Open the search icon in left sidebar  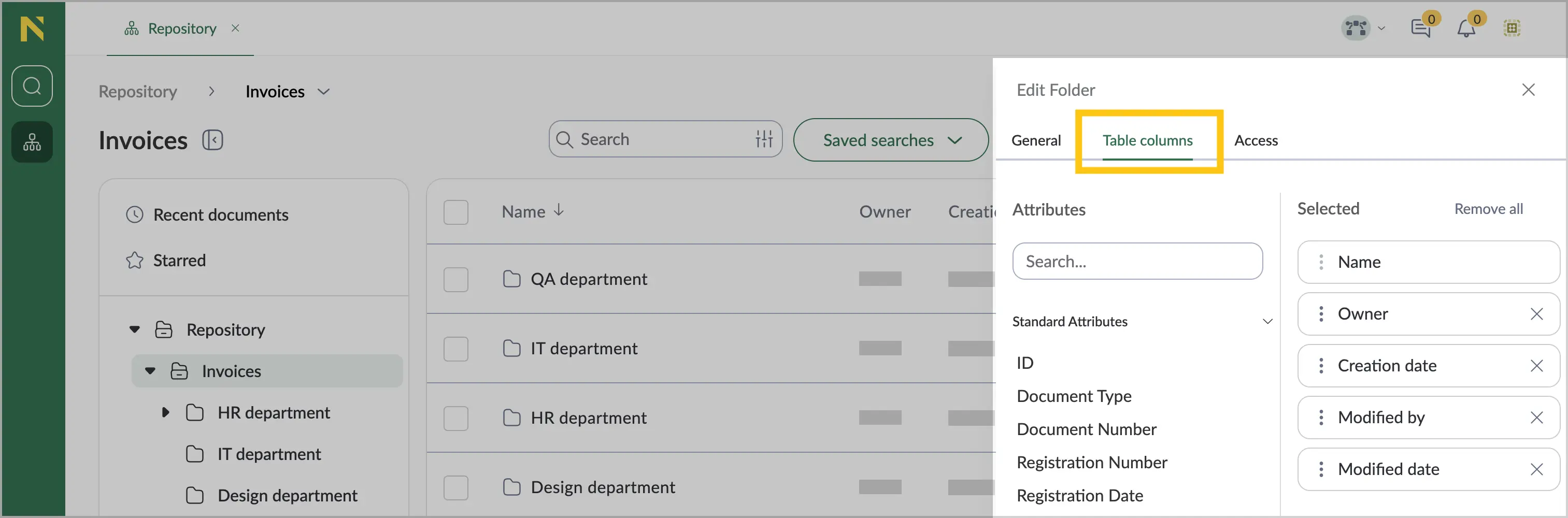[32, 86]
